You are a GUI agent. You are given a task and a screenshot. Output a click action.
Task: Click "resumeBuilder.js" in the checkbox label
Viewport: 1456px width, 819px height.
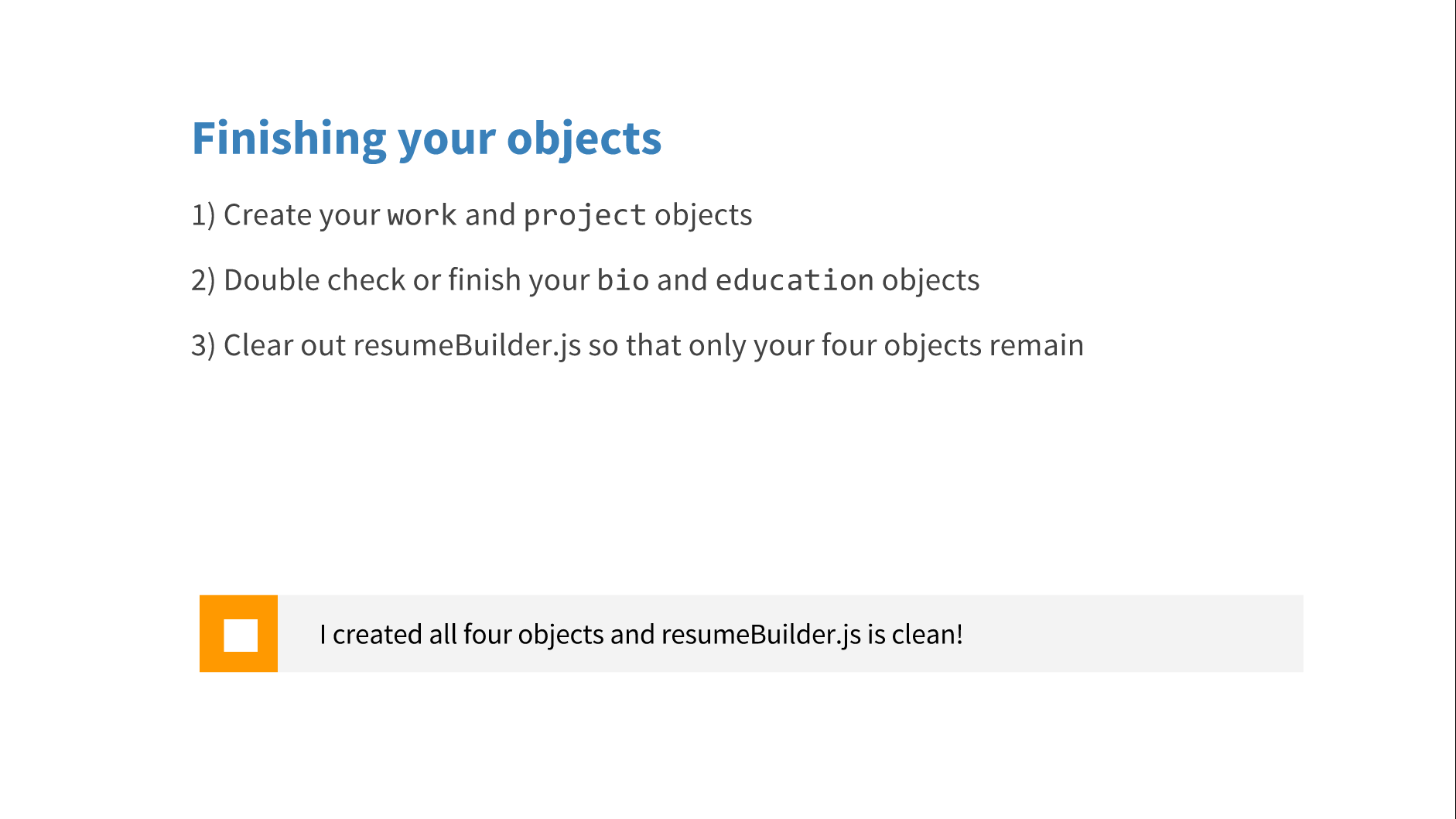point(760,634)
